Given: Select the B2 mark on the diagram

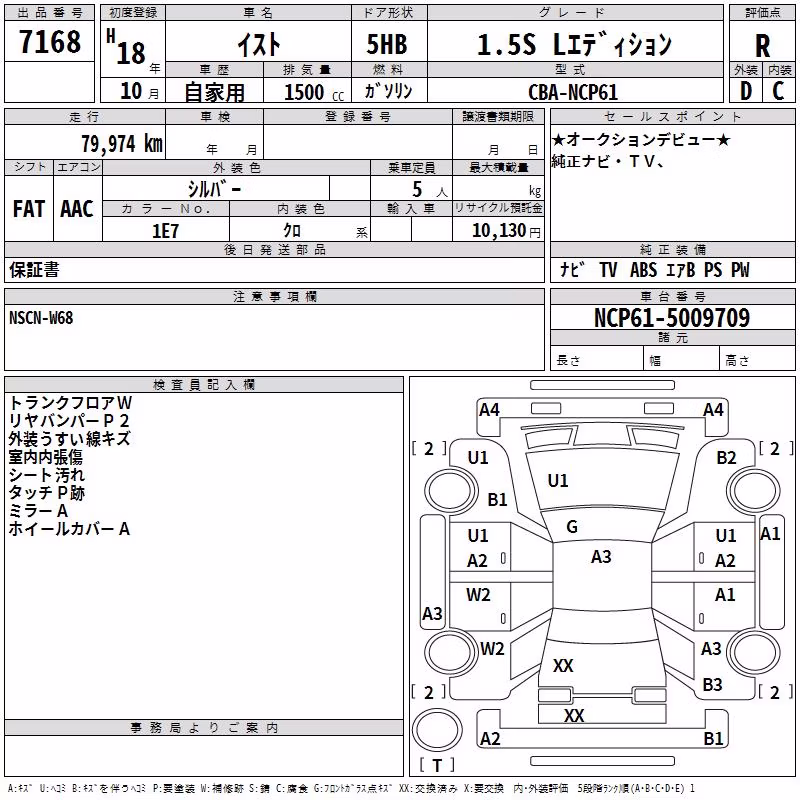Looking at the screenshot, I should click(x=726, y=458).
